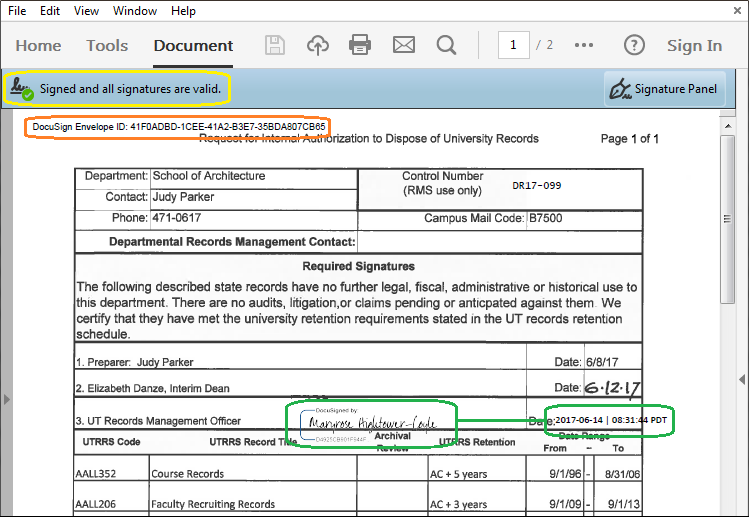Open the View menu
The image size is (749, 517).
pos(86,11)
